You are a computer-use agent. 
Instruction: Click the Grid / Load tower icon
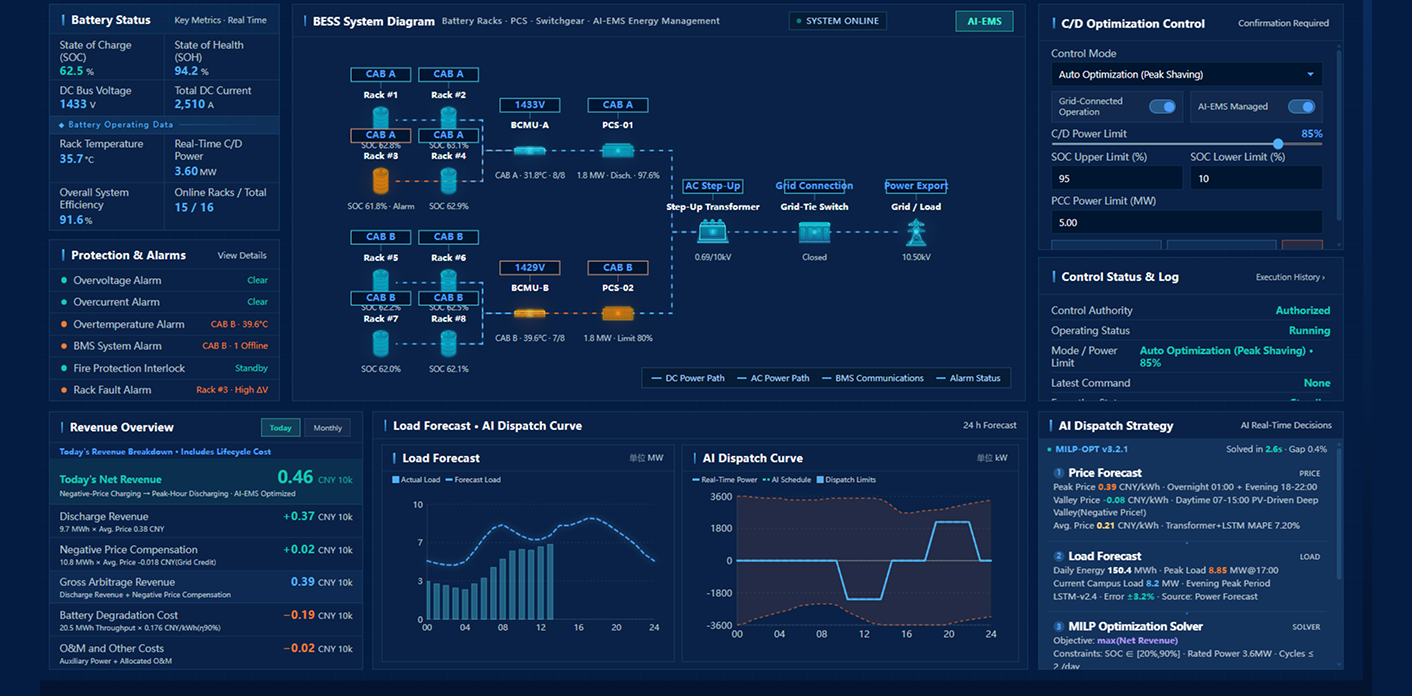point(916,232)
